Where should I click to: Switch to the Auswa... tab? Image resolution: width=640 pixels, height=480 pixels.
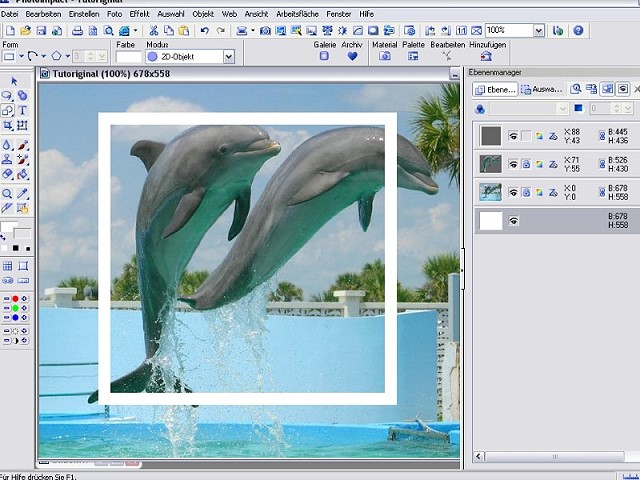pyautogui.click(x=542, y=89)
